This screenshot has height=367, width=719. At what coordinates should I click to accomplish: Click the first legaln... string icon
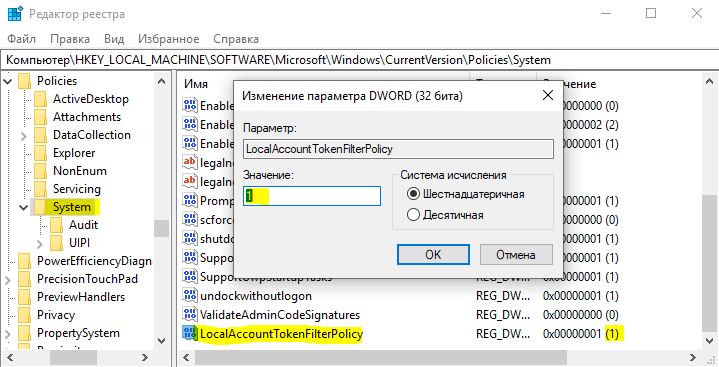(x=189, y=162)
